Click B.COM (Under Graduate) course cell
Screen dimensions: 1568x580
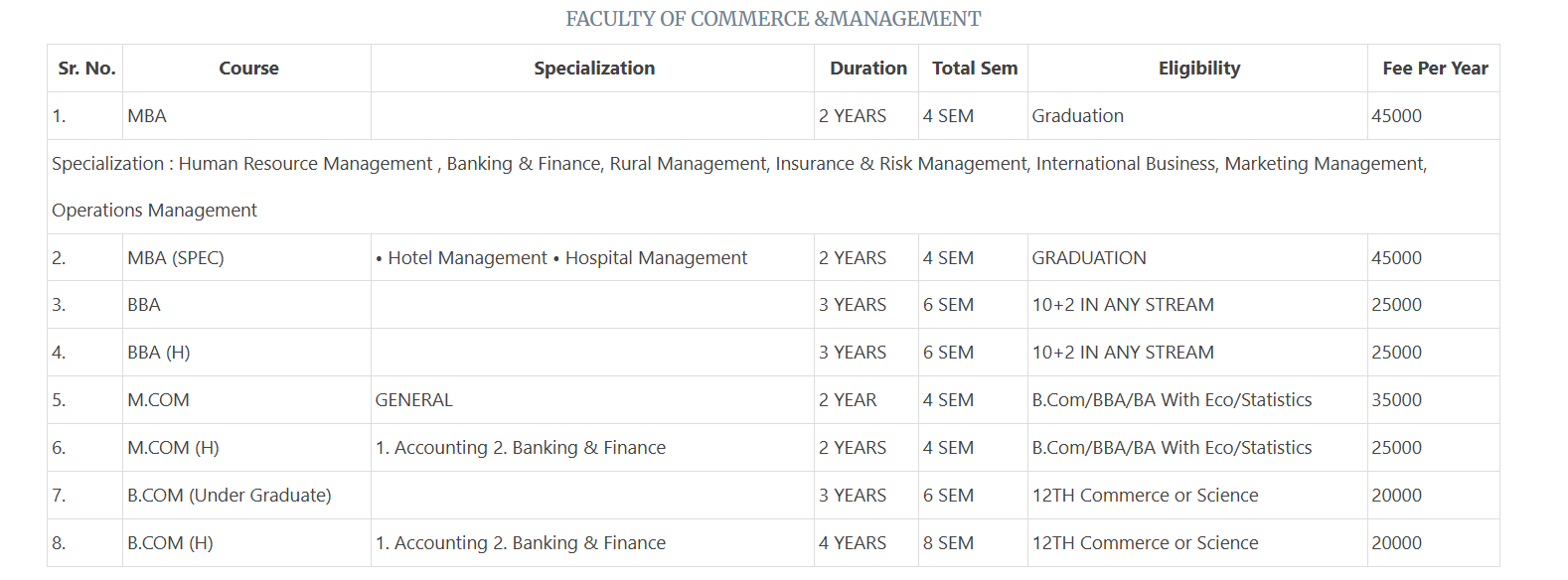click(230, 496)
